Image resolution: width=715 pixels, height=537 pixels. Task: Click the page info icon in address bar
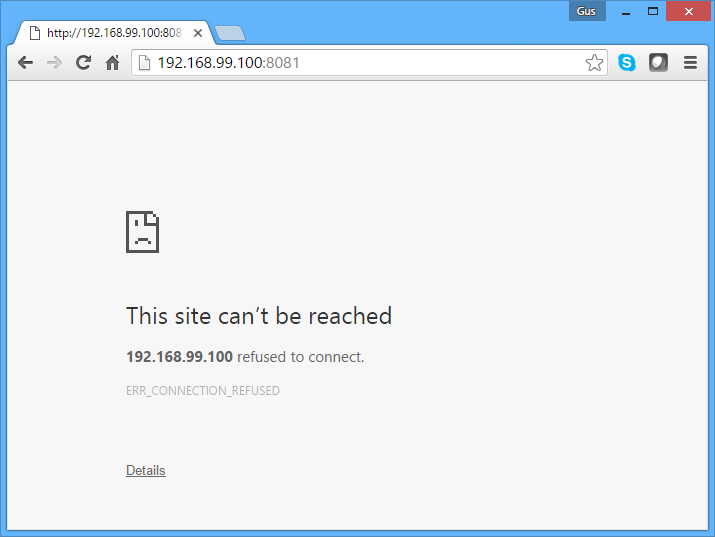[144, 63]
